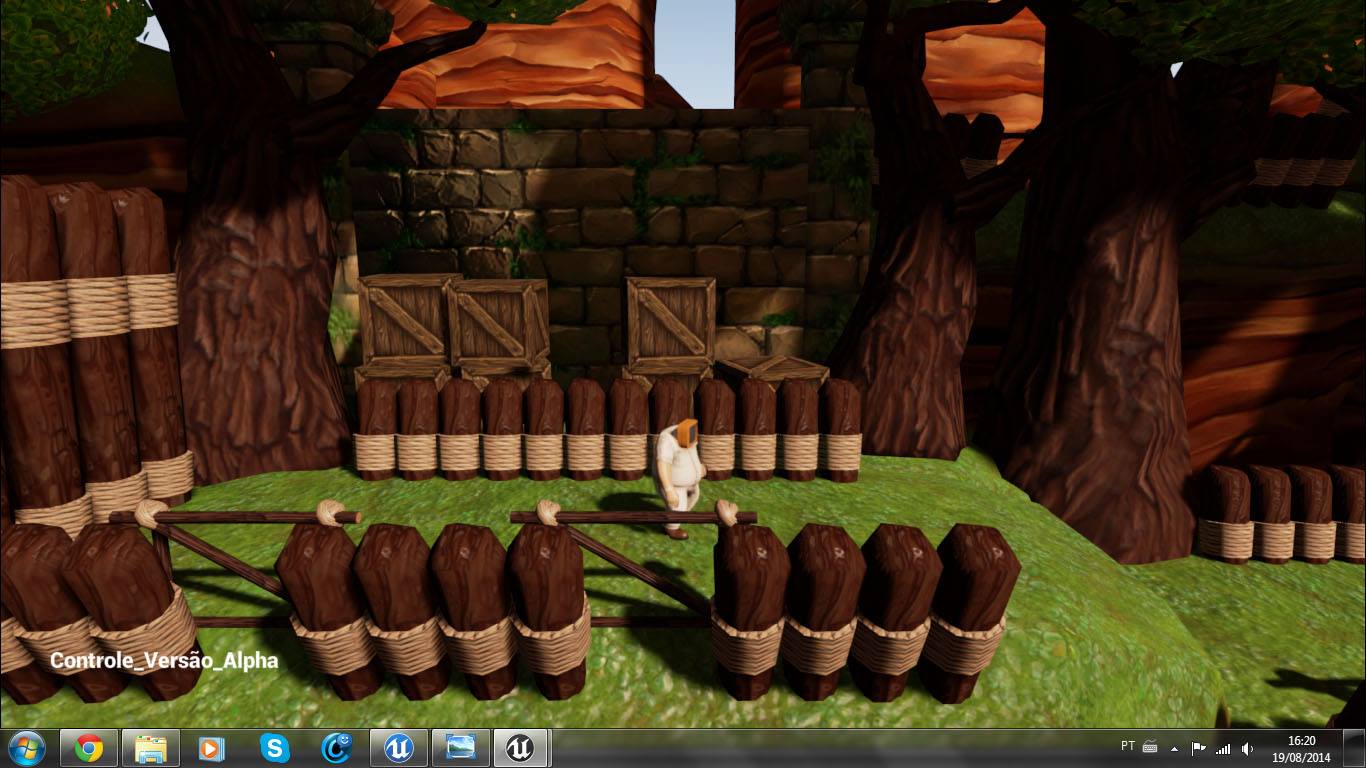
Task: Open the on-screen keyboard tray icon
Action: tap(1150, 747)
